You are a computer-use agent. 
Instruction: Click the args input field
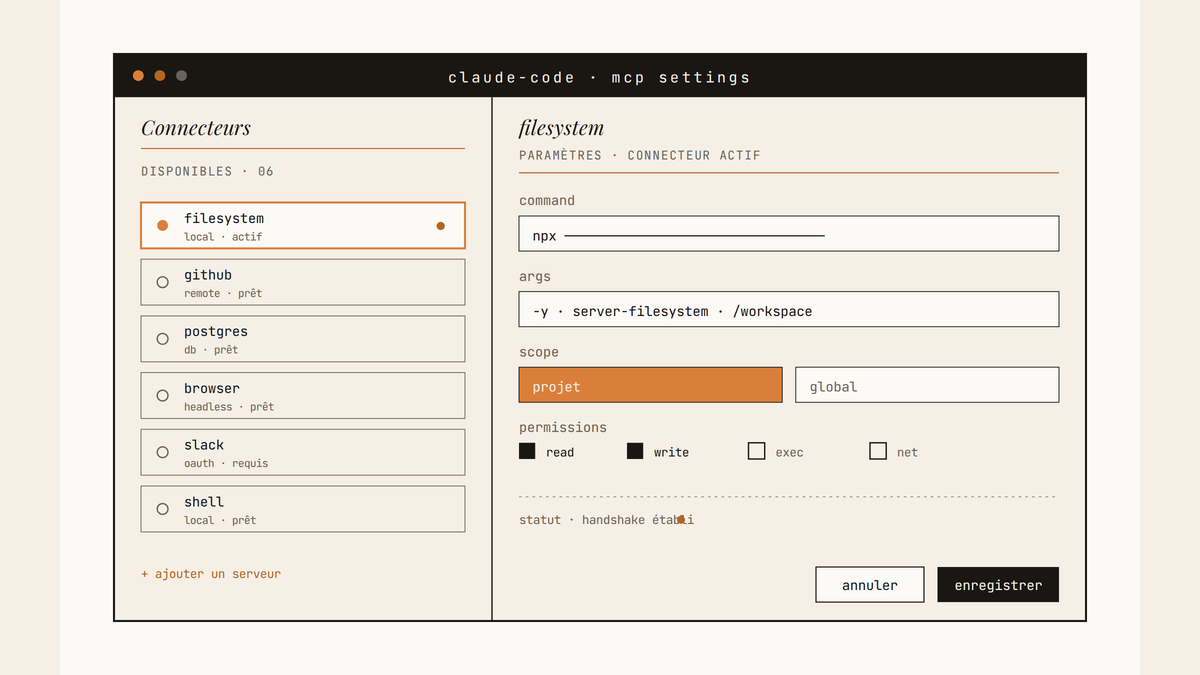click(789, 310)
